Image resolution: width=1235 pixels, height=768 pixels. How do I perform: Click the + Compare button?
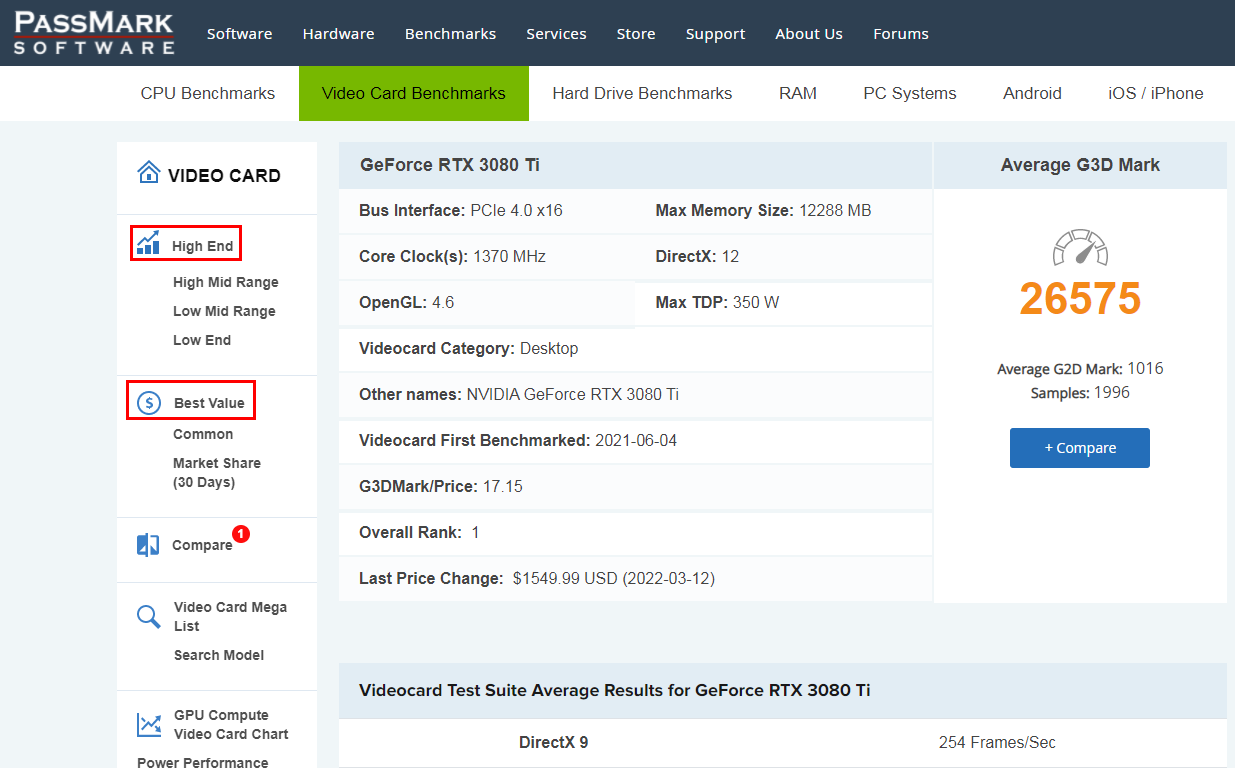[x=1080, y=448]
